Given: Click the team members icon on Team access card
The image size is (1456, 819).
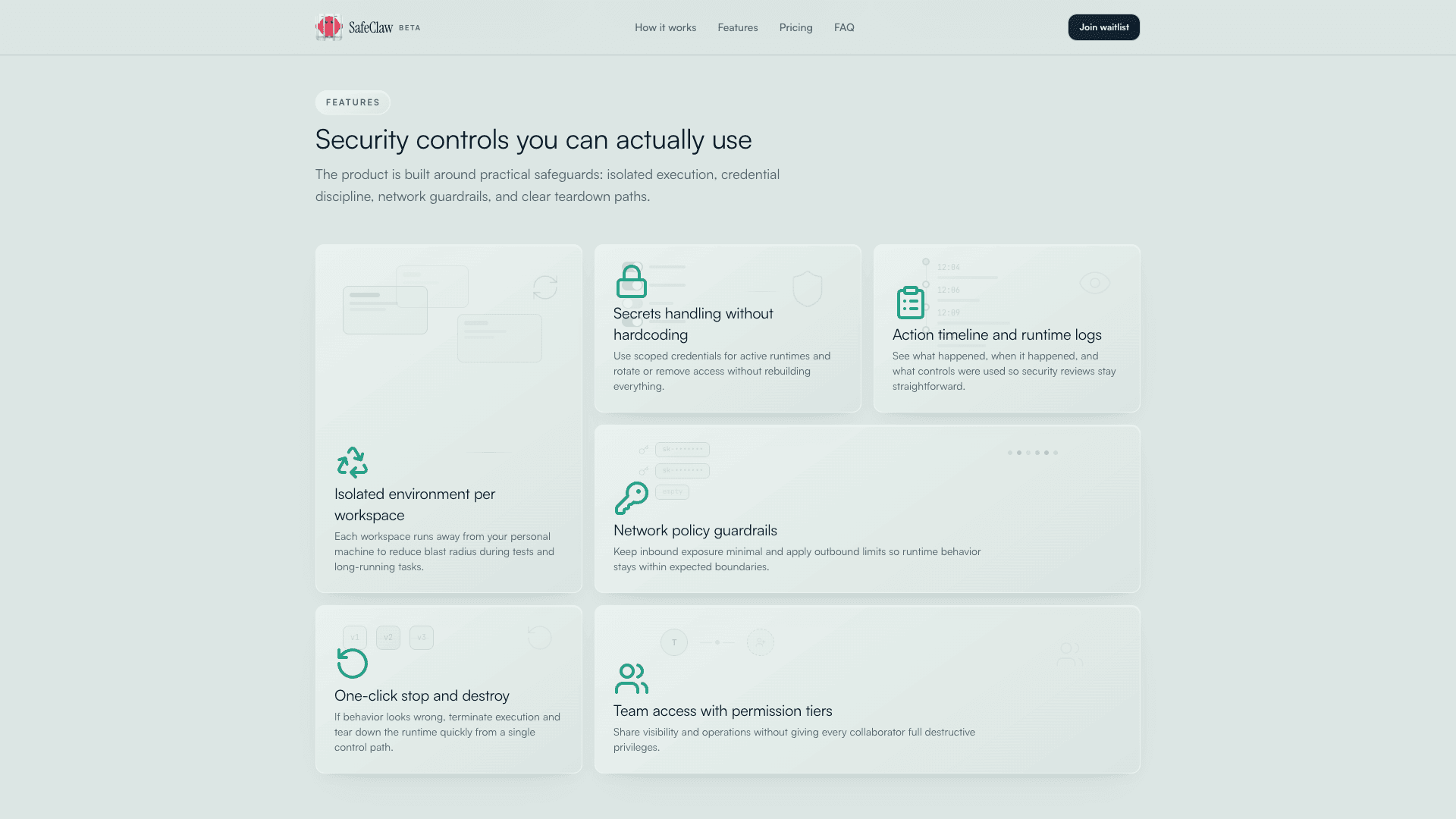Looking at the screenshot, I should [630, 679].
